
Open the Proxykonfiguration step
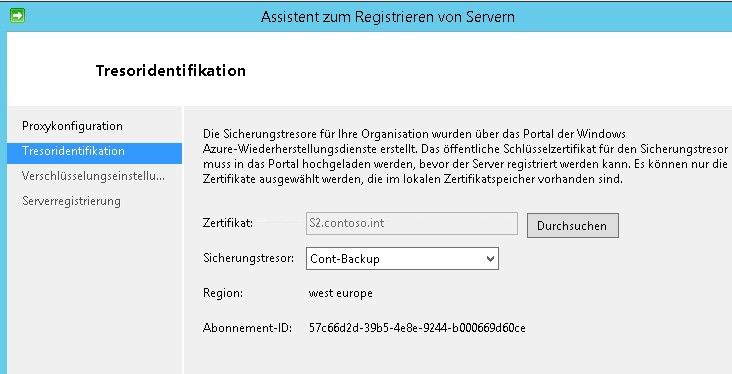coord(72,126)
